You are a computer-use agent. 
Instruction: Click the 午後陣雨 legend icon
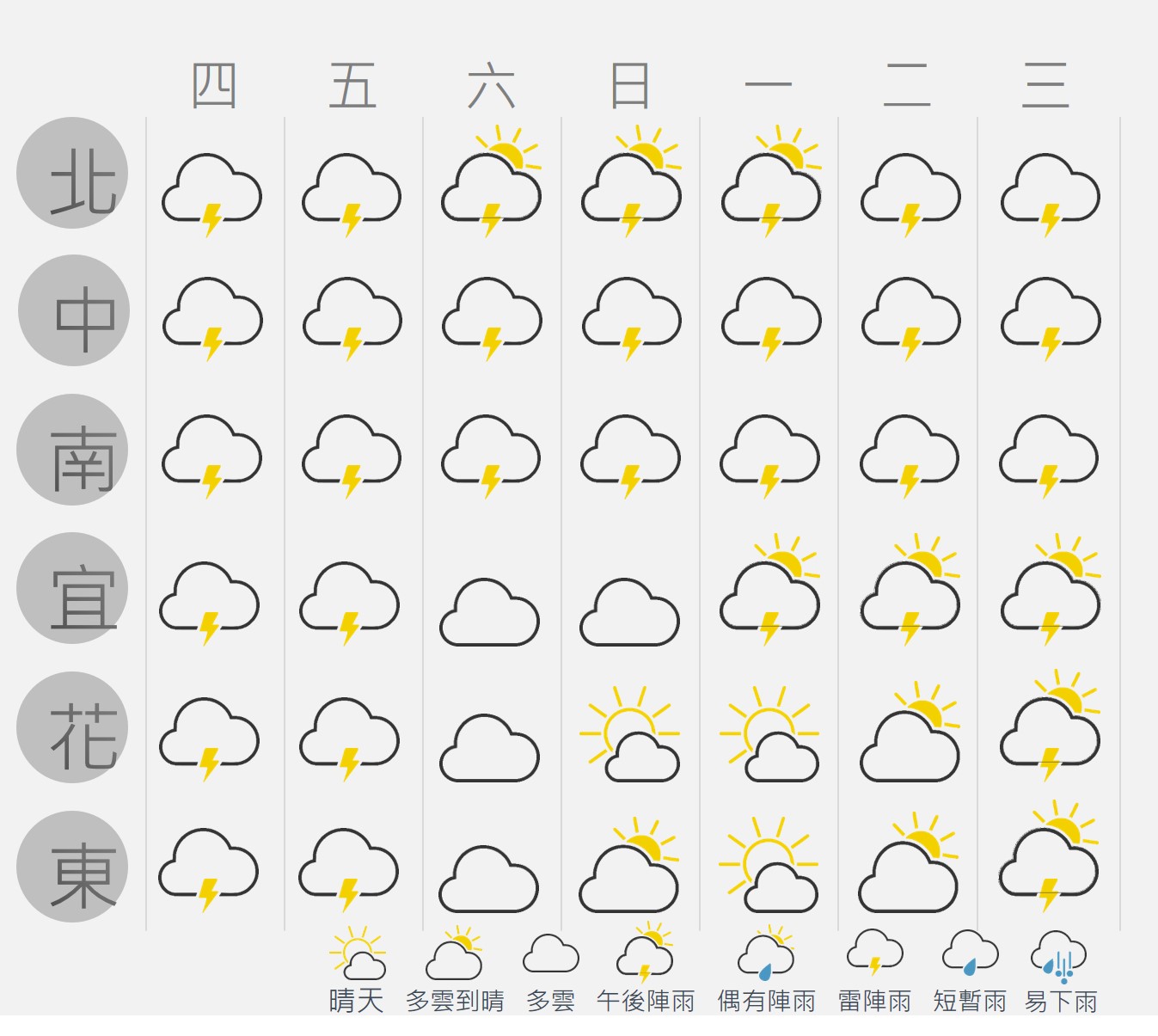[x=646, y=953]
